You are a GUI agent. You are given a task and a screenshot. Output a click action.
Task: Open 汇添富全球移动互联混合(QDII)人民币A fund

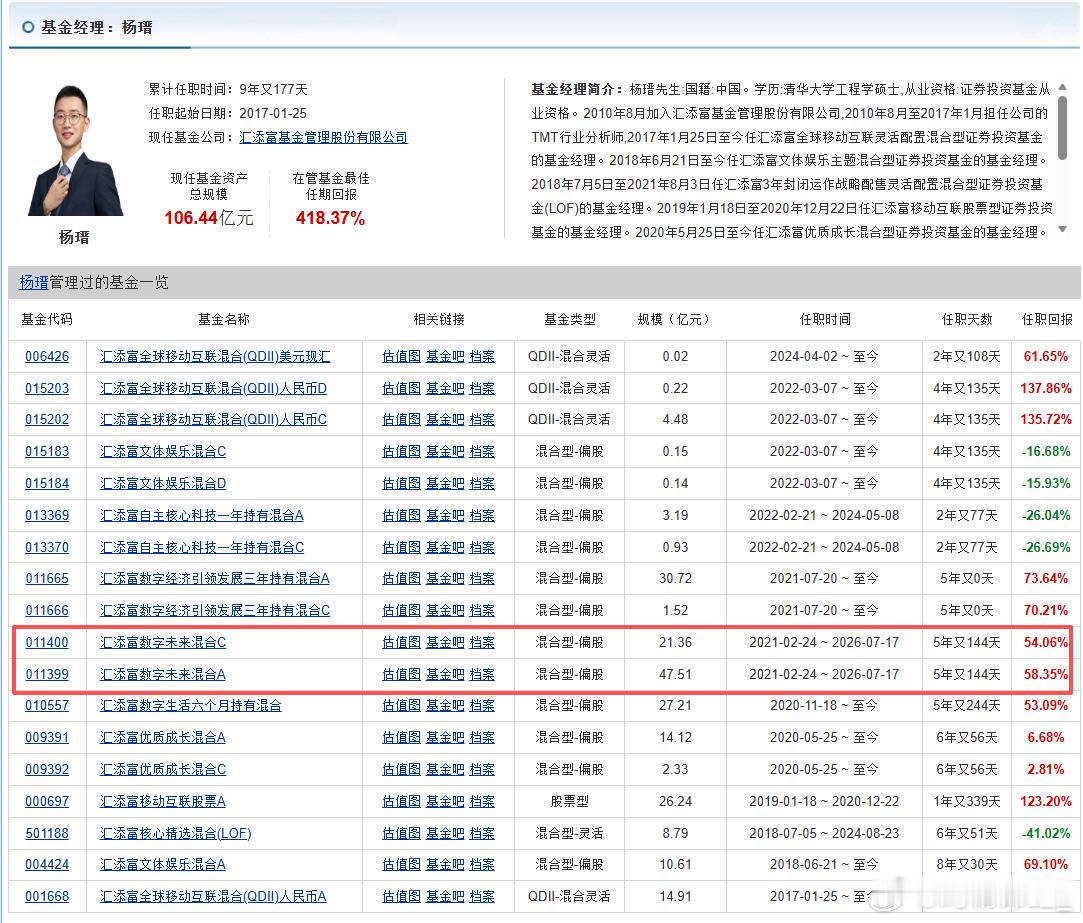pyautogui.click(x=213, y=896)
